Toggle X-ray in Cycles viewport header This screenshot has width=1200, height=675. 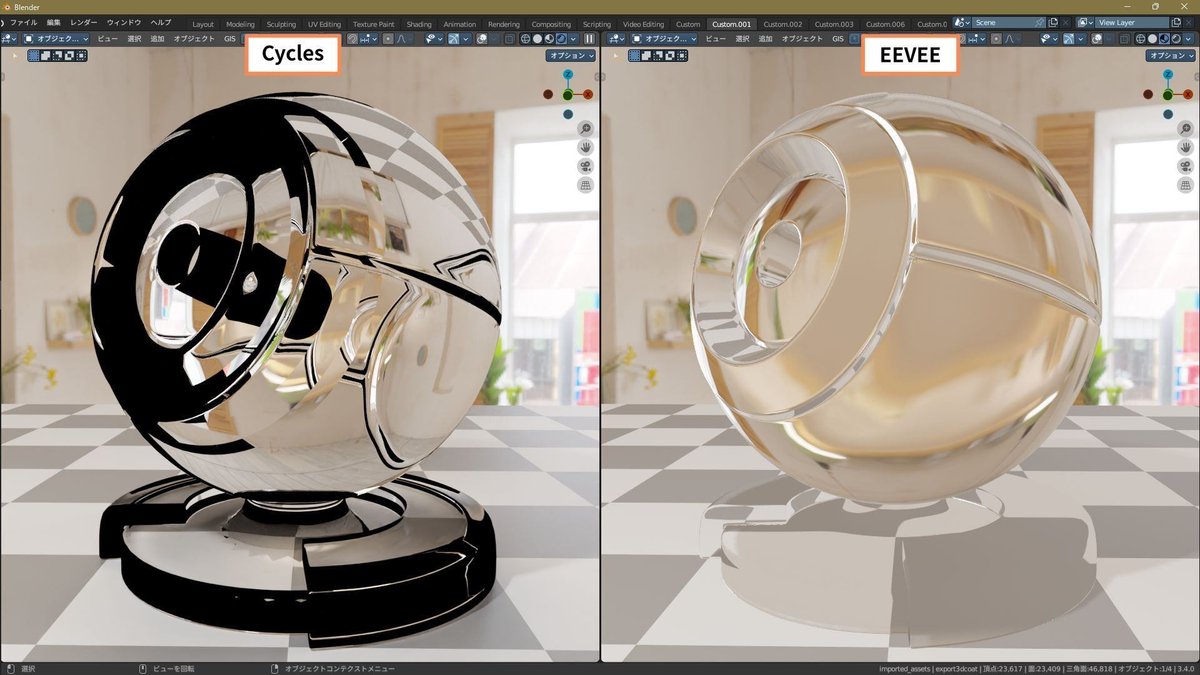(509, 38)
